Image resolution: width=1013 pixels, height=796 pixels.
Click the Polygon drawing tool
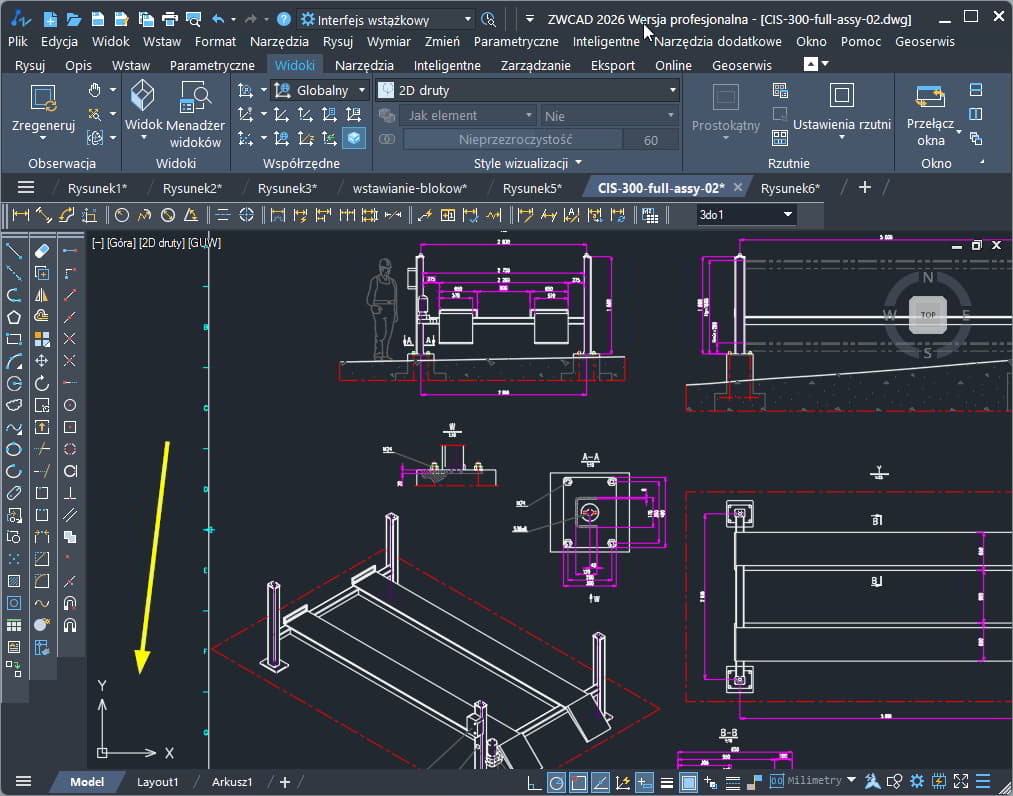pos(14,317)
